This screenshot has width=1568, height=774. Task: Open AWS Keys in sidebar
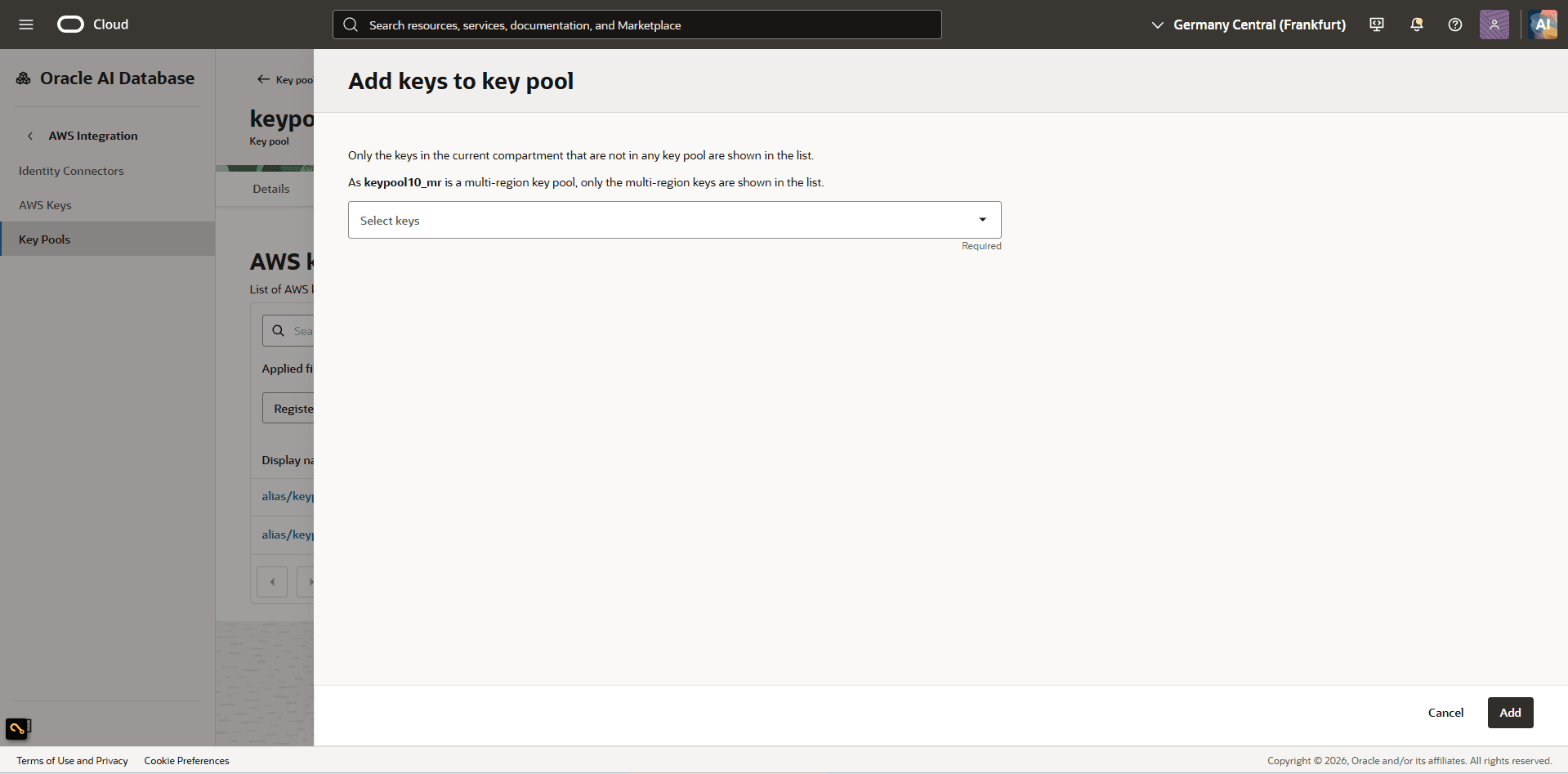45,205
